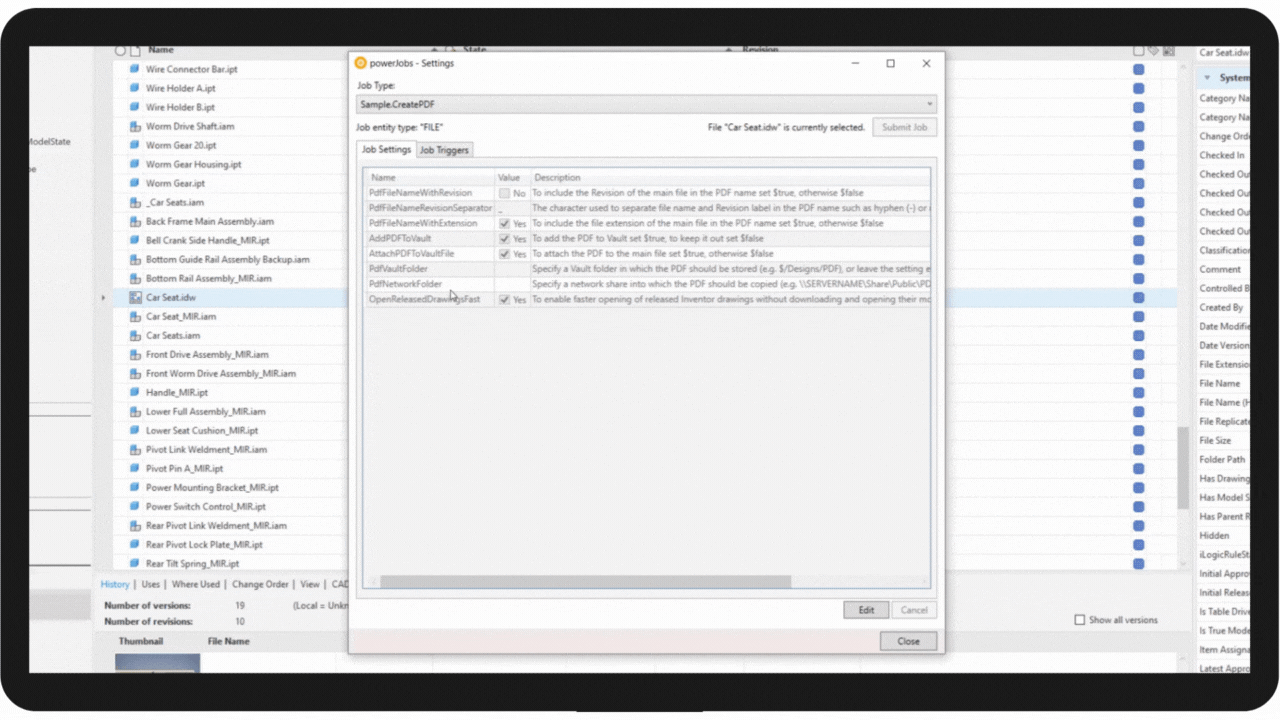1280x720 pixels.
Task: Click the assembly icon for Pivot Link Weldment_MIR.iam
Action: (135, 450)
